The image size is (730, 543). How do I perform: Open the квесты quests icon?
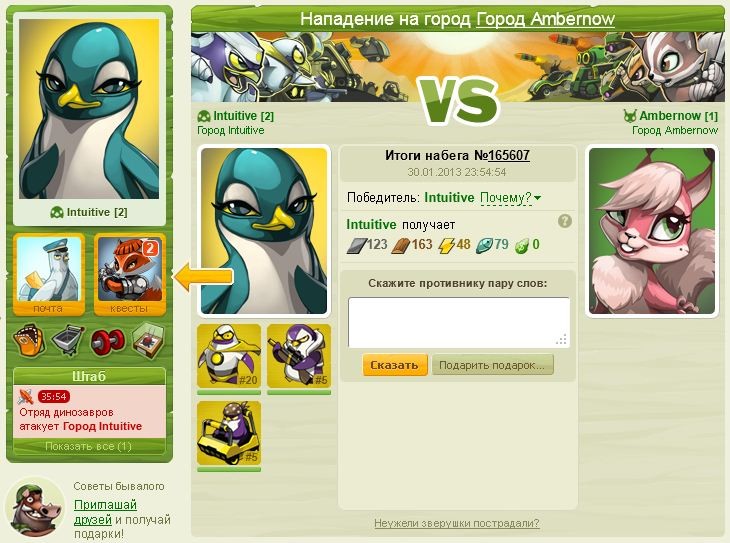pos(130,275)
